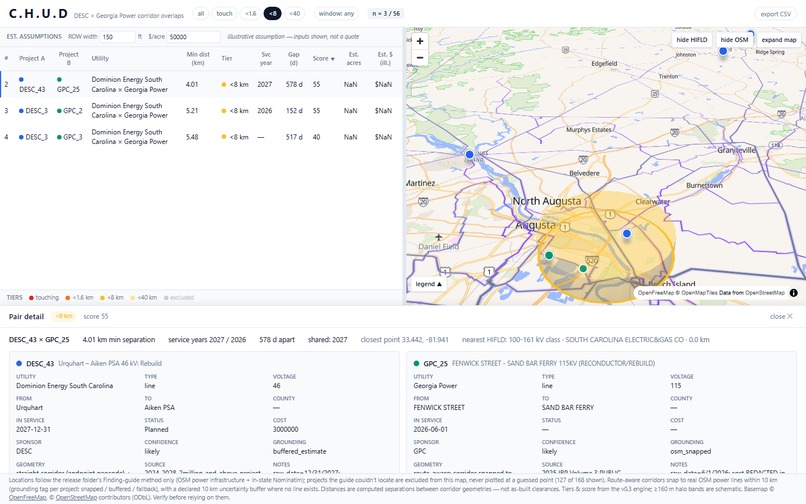Toggle 'hide HIFLD' layer
Viewport: 806px width, 504px height.
692,40
